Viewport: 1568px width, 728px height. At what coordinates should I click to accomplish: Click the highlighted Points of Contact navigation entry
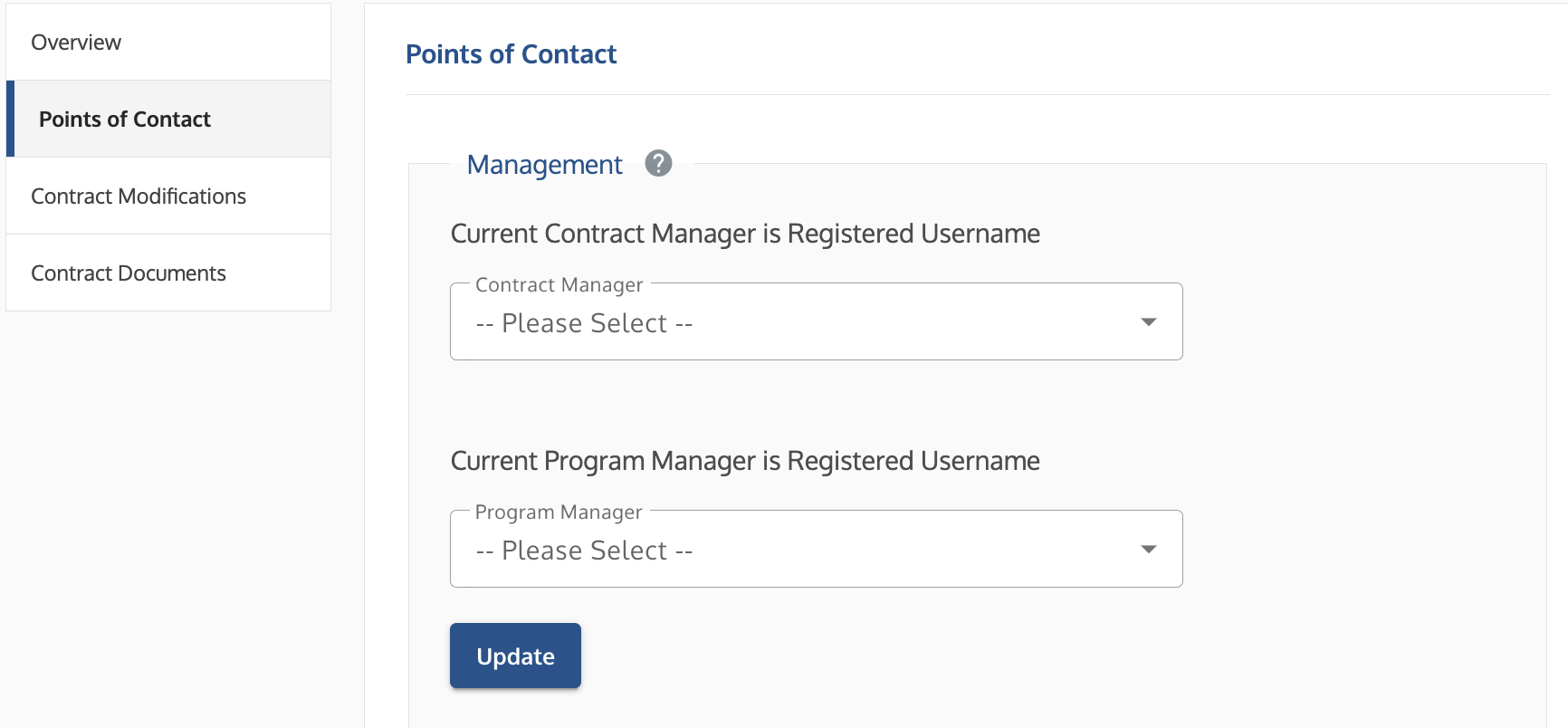124,119
